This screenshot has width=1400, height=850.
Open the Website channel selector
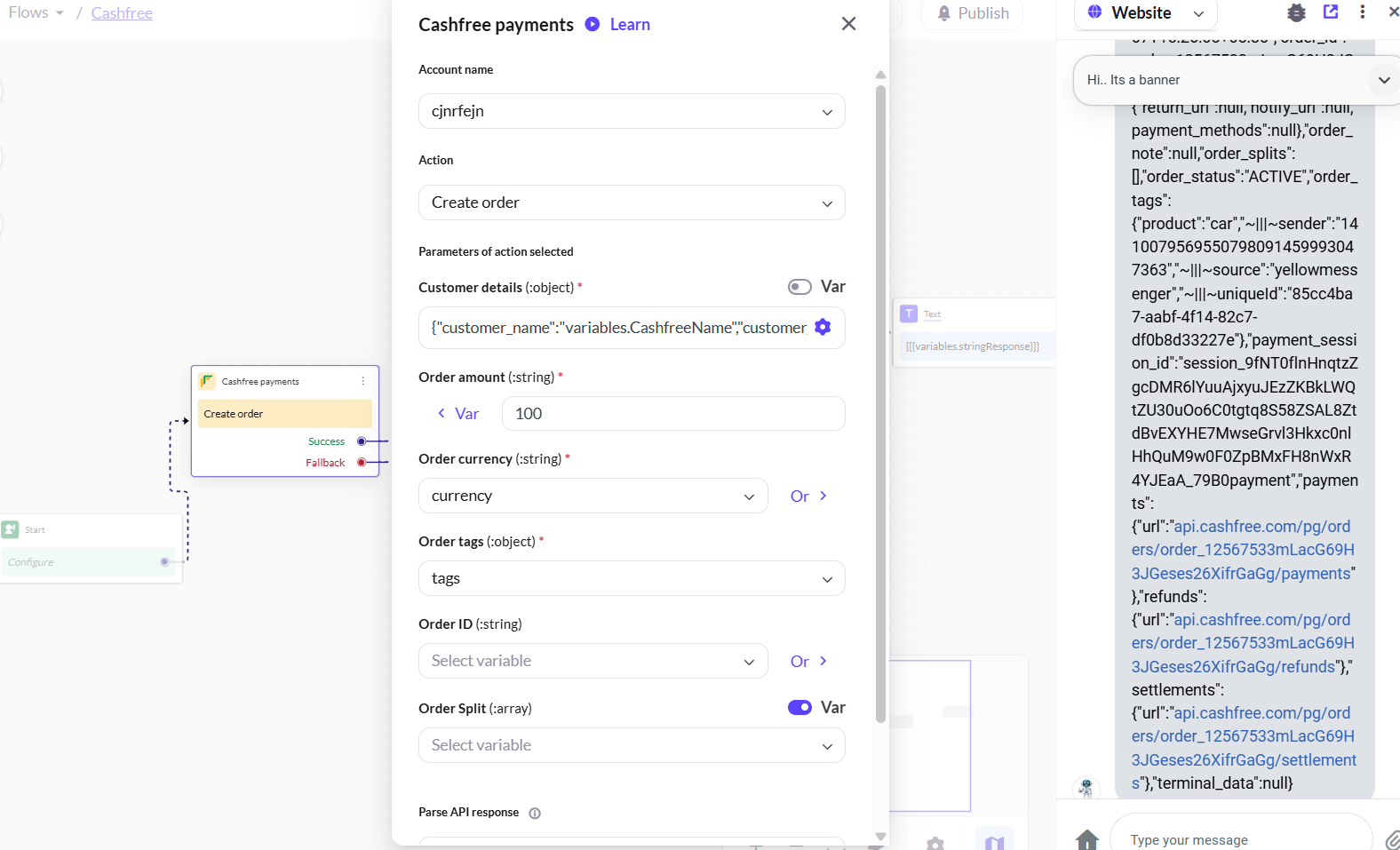[x=1145, y=13]
